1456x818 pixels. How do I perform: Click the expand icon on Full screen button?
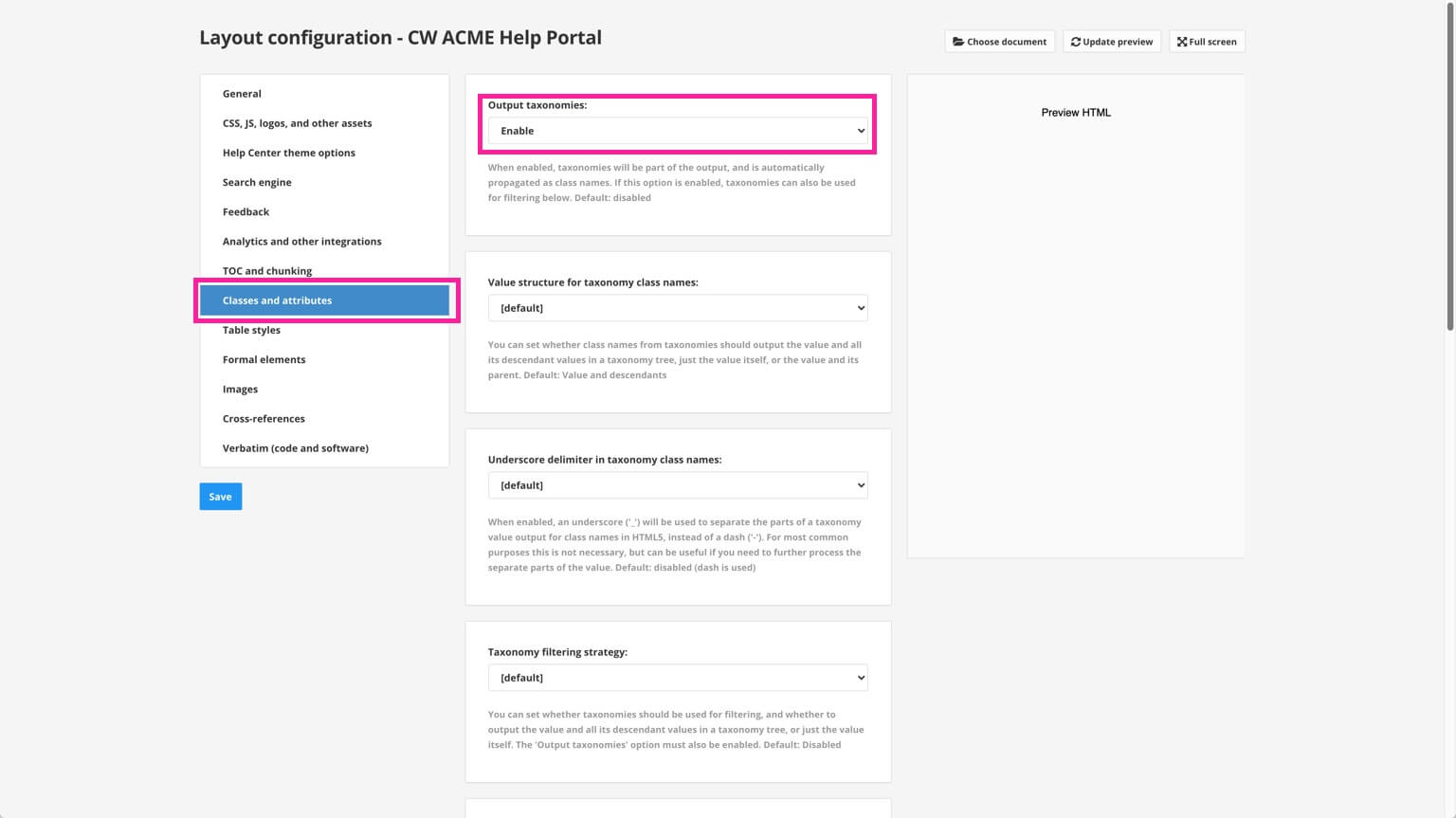pos(1182,41)
